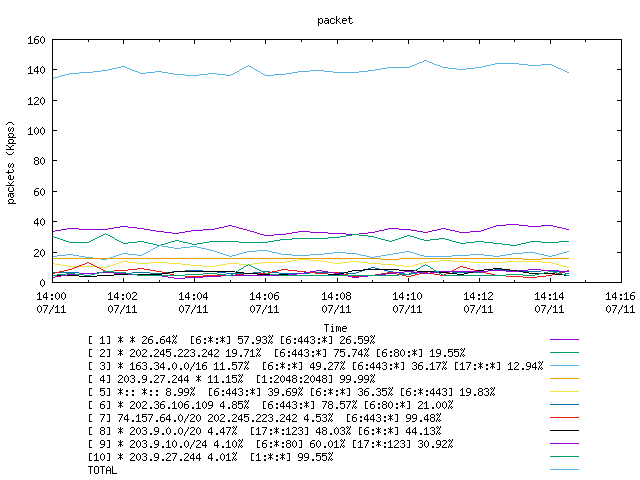640x480 pixels.
Task: Click legend entry [ 4] 203.9.27.244 * 11.15%
Action: point(231,379)
